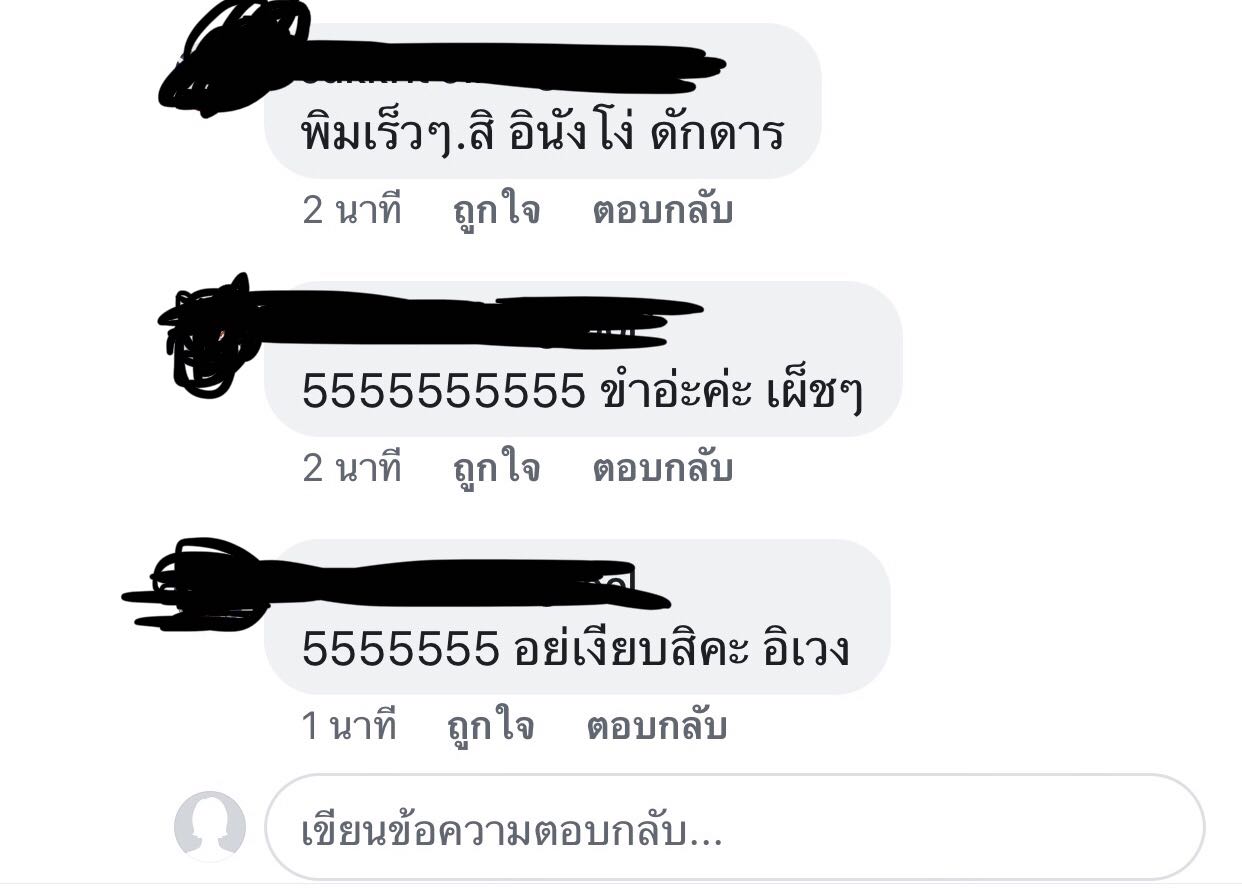Focus the 'เขียนข้อความตอบกลับ...' reply field
Viewport: 1242px width, 889px height.
(735, 827)
